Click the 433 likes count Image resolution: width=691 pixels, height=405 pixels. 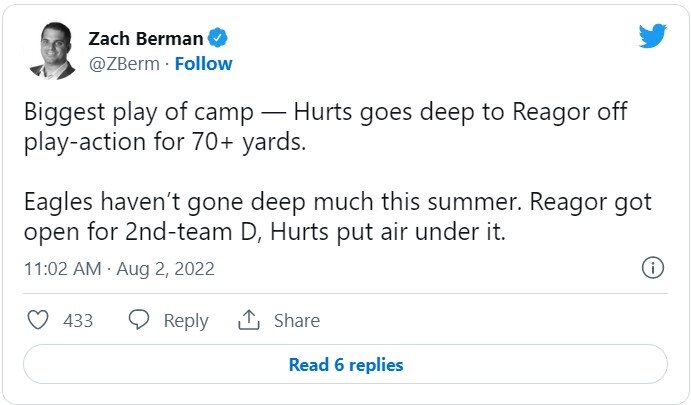click(78, 321)
